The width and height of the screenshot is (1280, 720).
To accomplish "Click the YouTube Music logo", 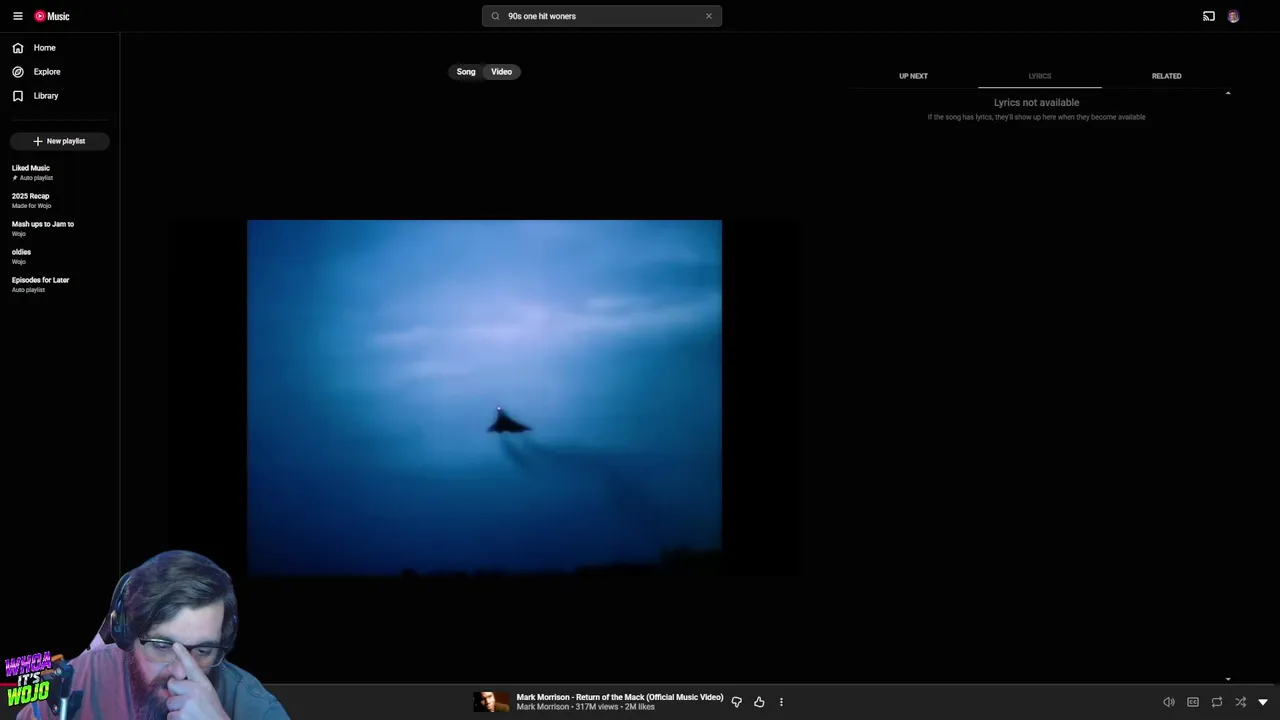I will click(x=52, y=16).
